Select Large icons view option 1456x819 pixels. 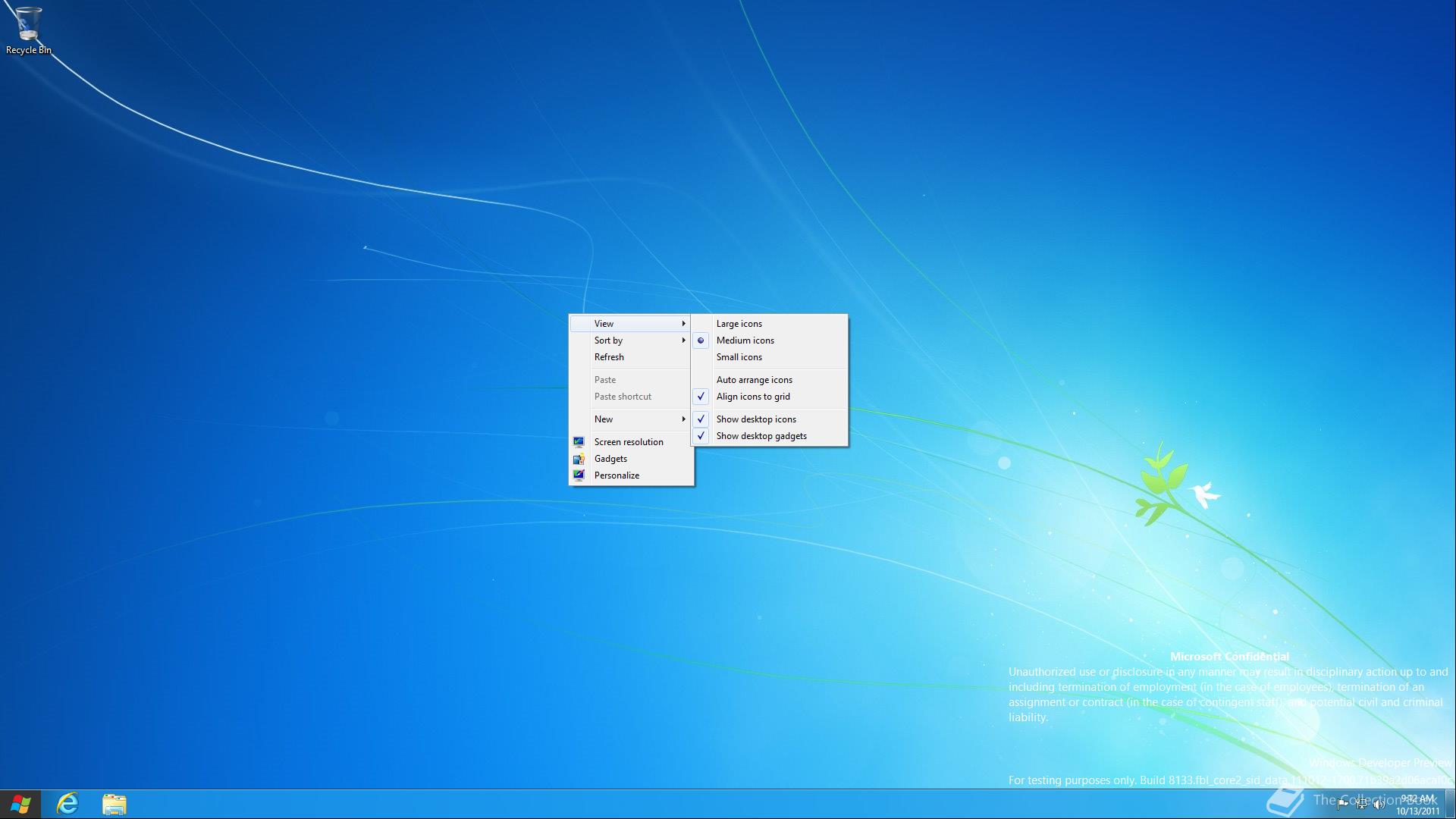[770, 323]
